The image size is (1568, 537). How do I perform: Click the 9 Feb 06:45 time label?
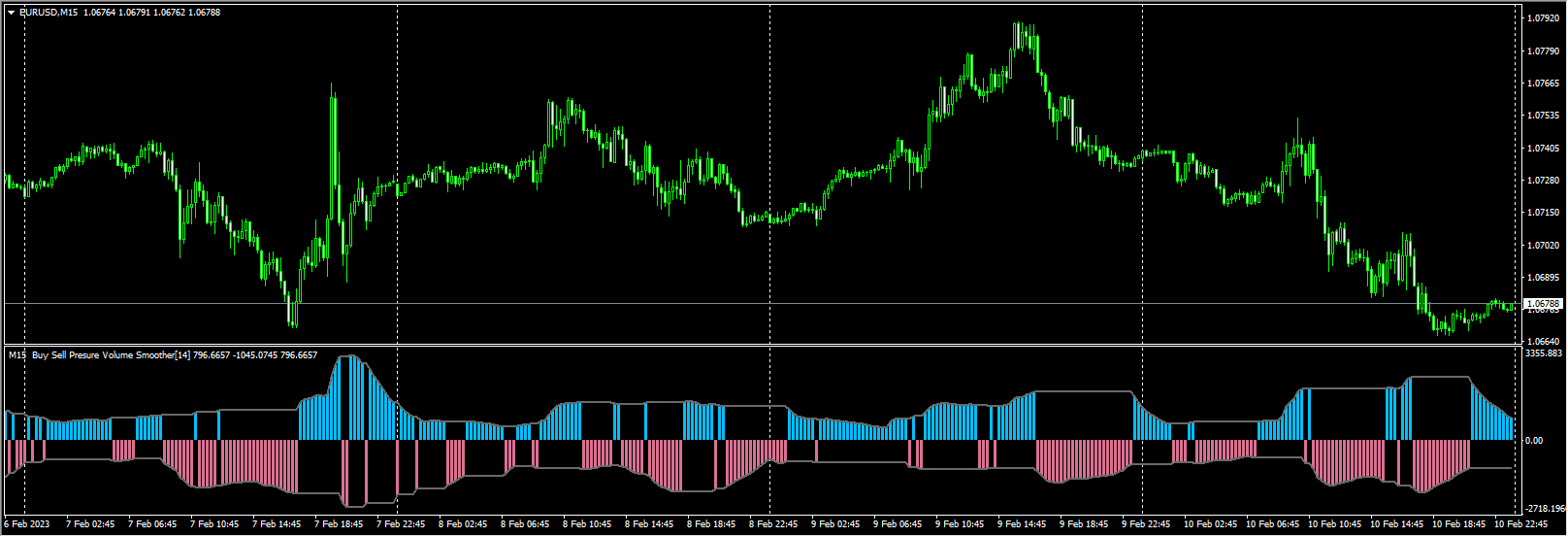[x=898, y=524]
